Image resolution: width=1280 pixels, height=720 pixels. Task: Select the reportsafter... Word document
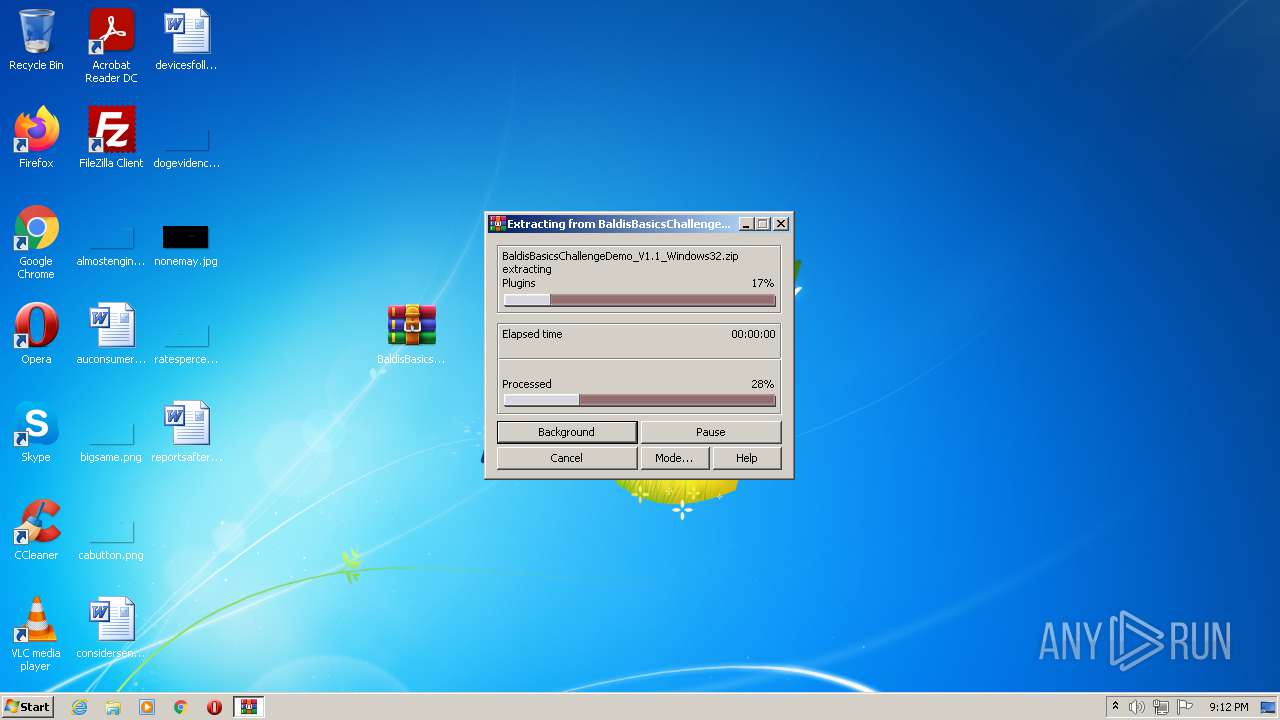pyautogui.click(x=186, y=432)
